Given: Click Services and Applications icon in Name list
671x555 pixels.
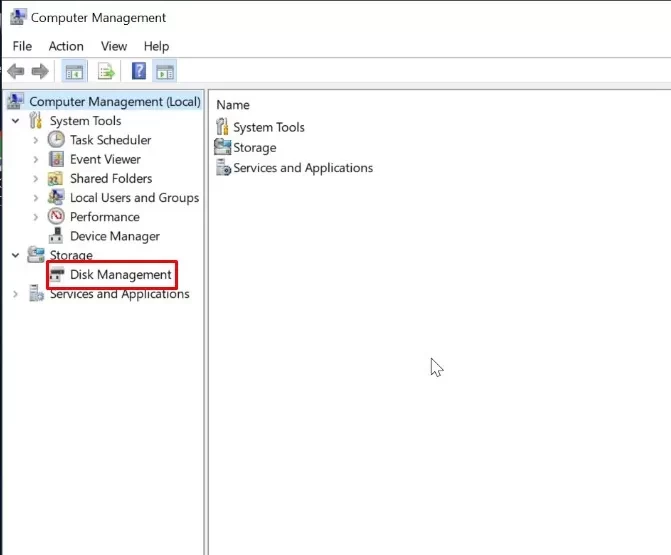Looking at the screenshot, I should pos(223,167).
